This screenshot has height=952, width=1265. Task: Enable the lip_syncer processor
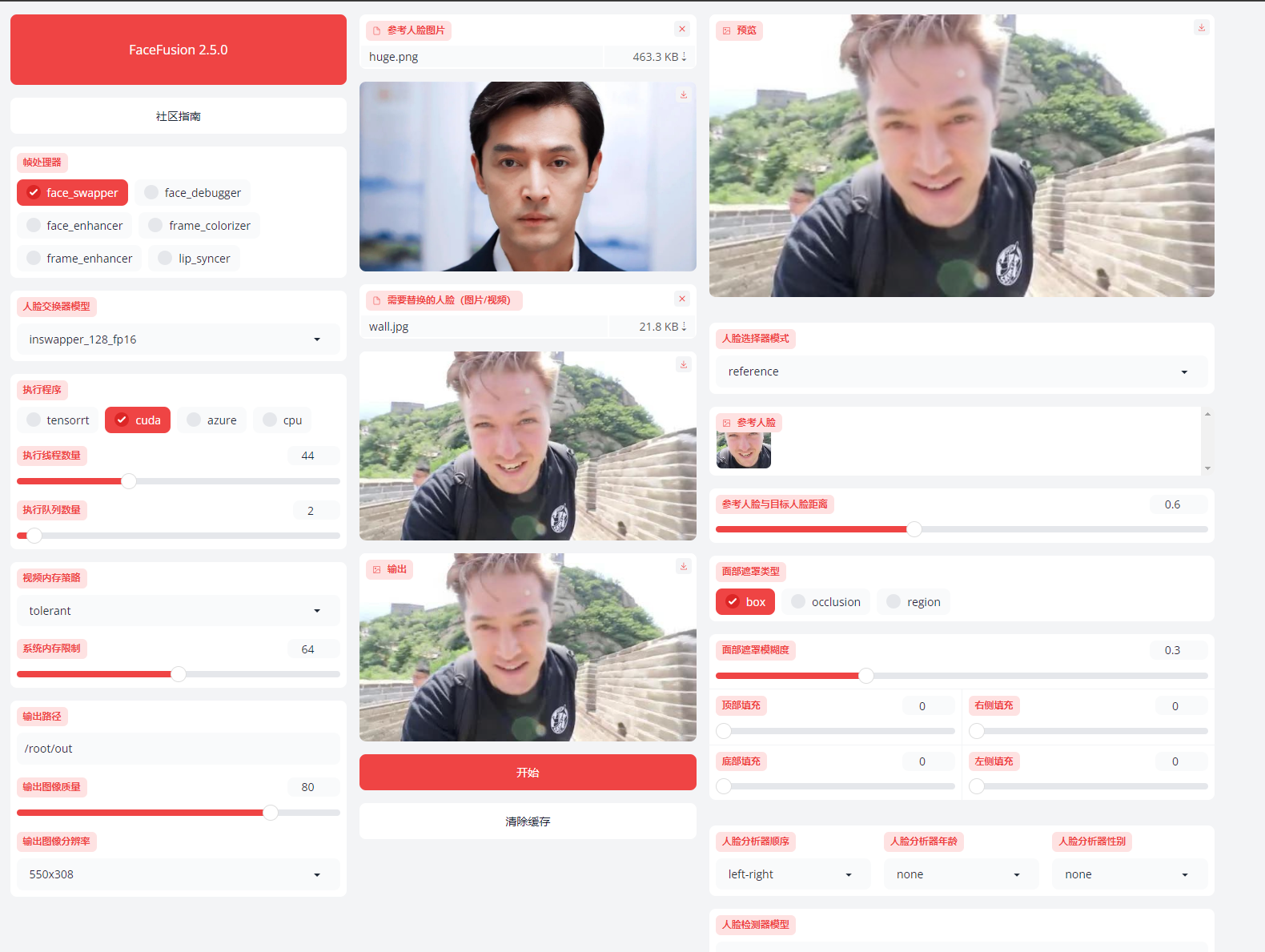pos(194,259)
